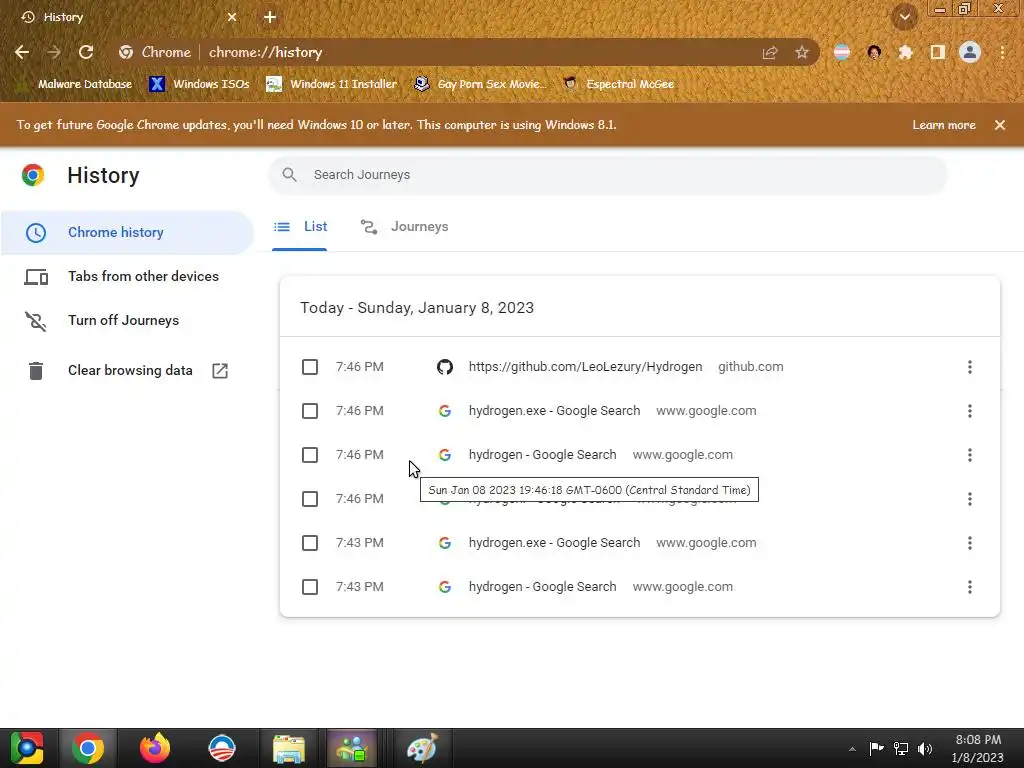Screen dimensions: 1024x768
Task: Click the face avatar extension icon
Action: (x=874, y=52)
